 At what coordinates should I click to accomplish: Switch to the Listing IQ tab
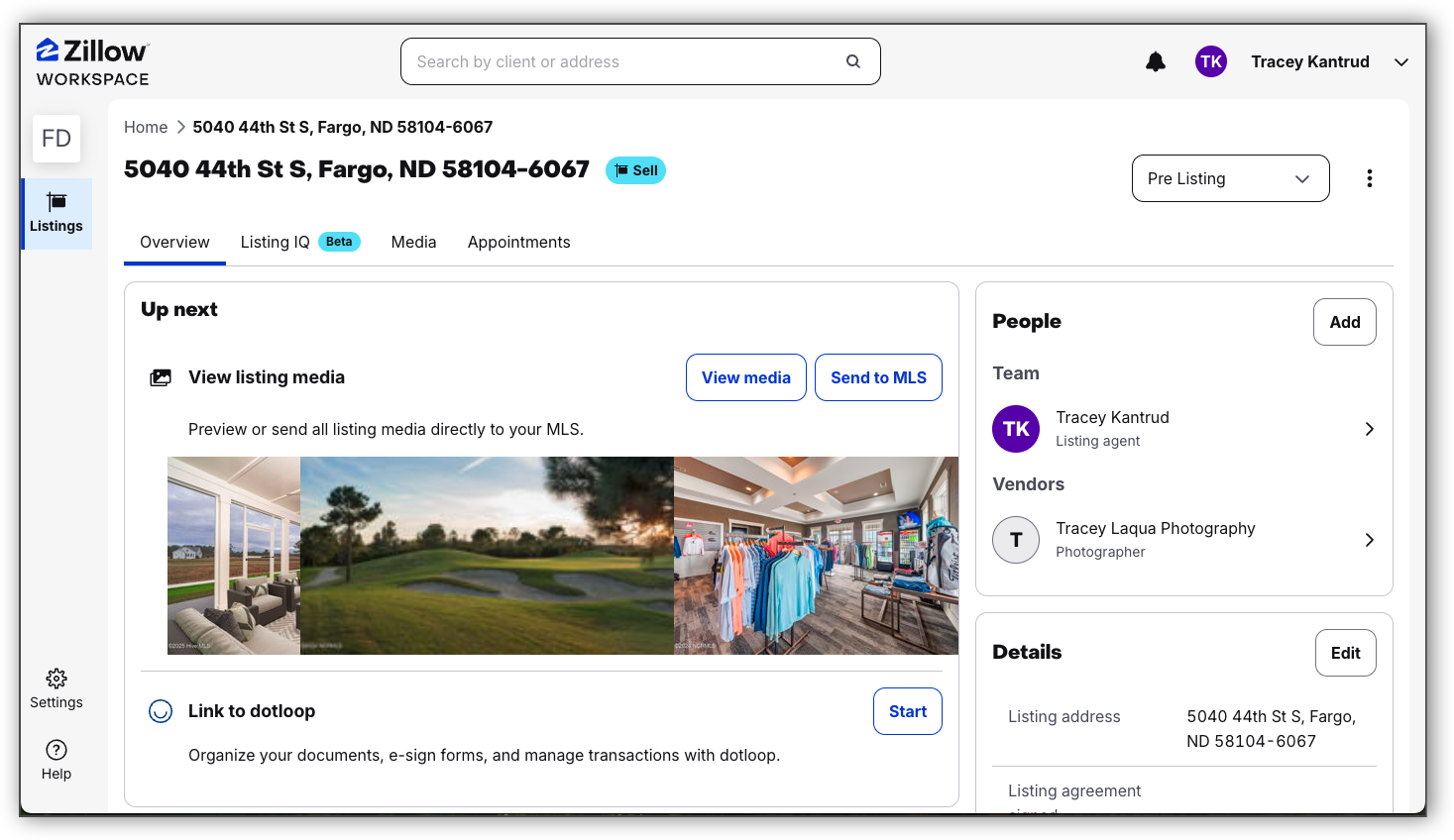point(275,242)
